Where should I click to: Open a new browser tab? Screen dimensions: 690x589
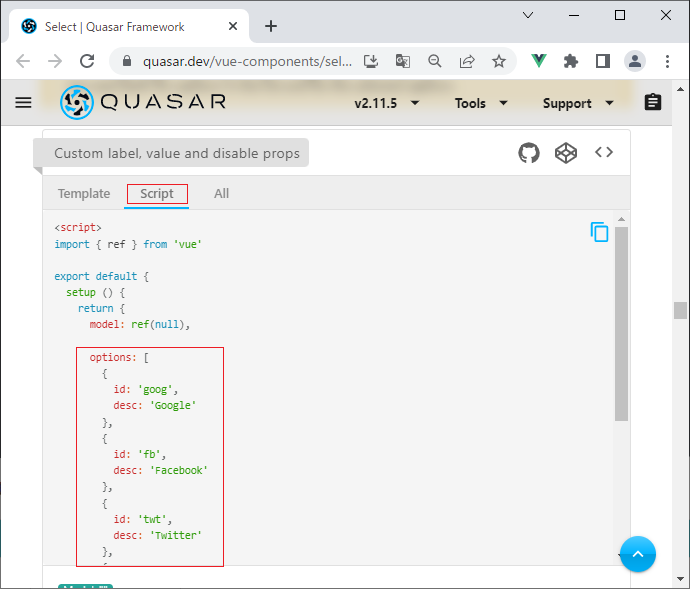271,26
